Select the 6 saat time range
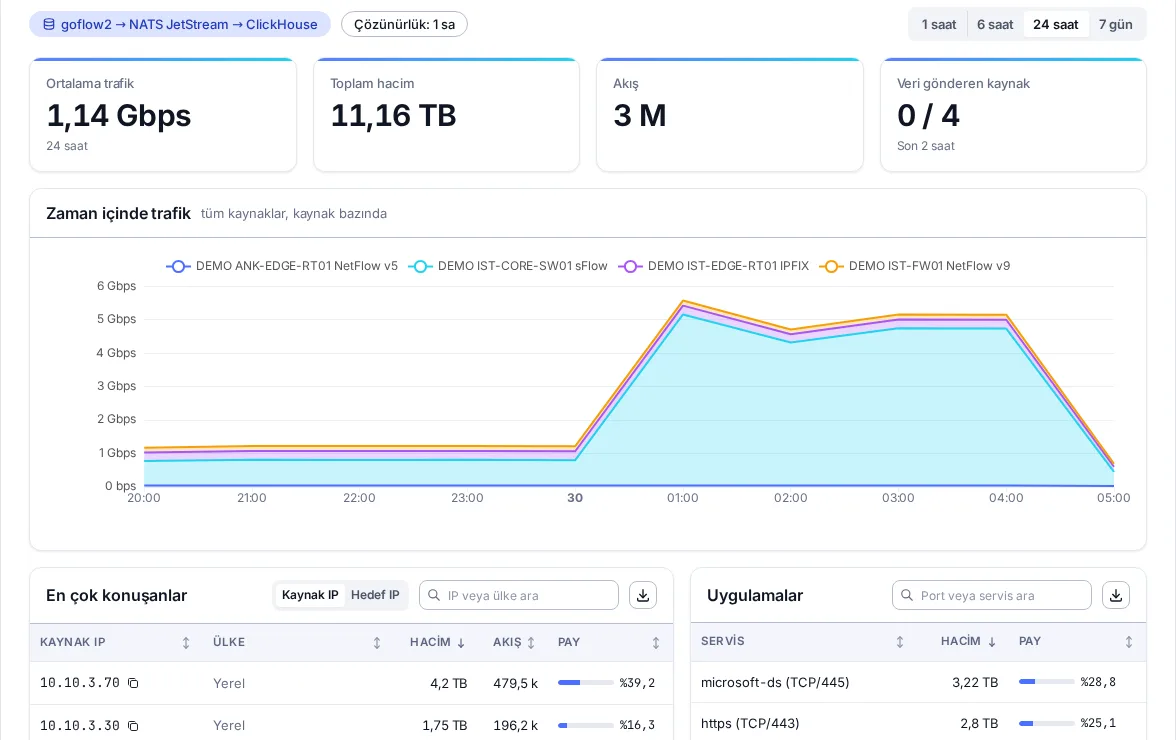 coord(995,25)
